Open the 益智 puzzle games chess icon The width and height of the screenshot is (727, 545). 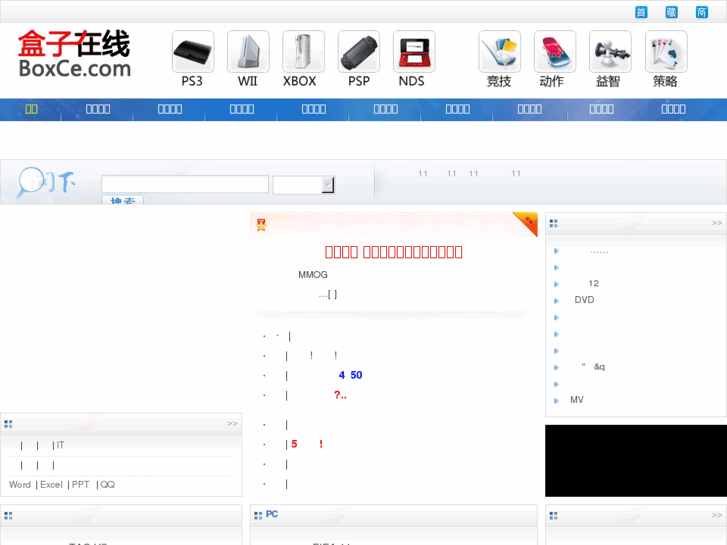coord(610,52)
